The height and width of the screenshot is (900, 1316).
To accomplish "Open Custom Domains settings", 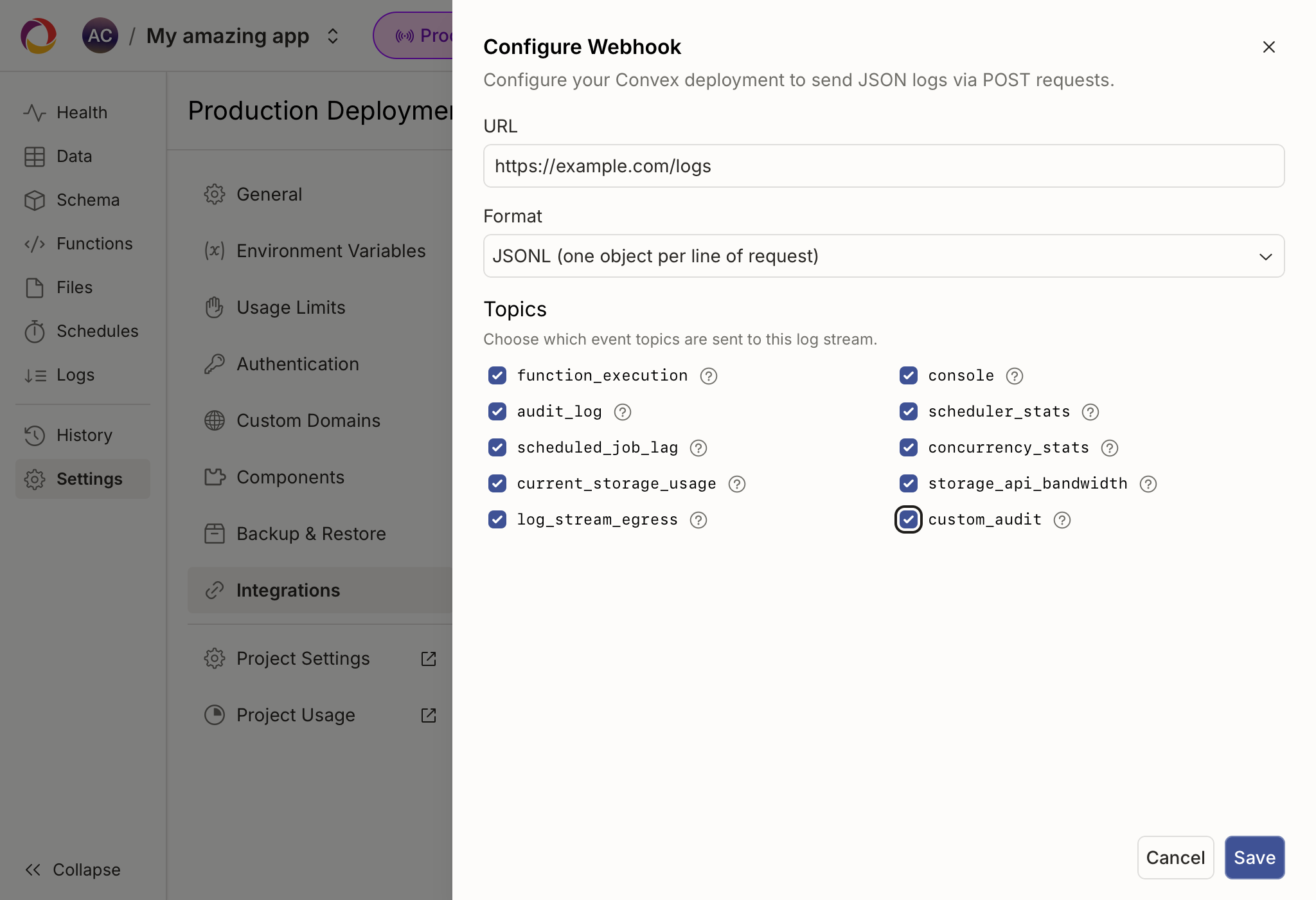I will 320,420.
